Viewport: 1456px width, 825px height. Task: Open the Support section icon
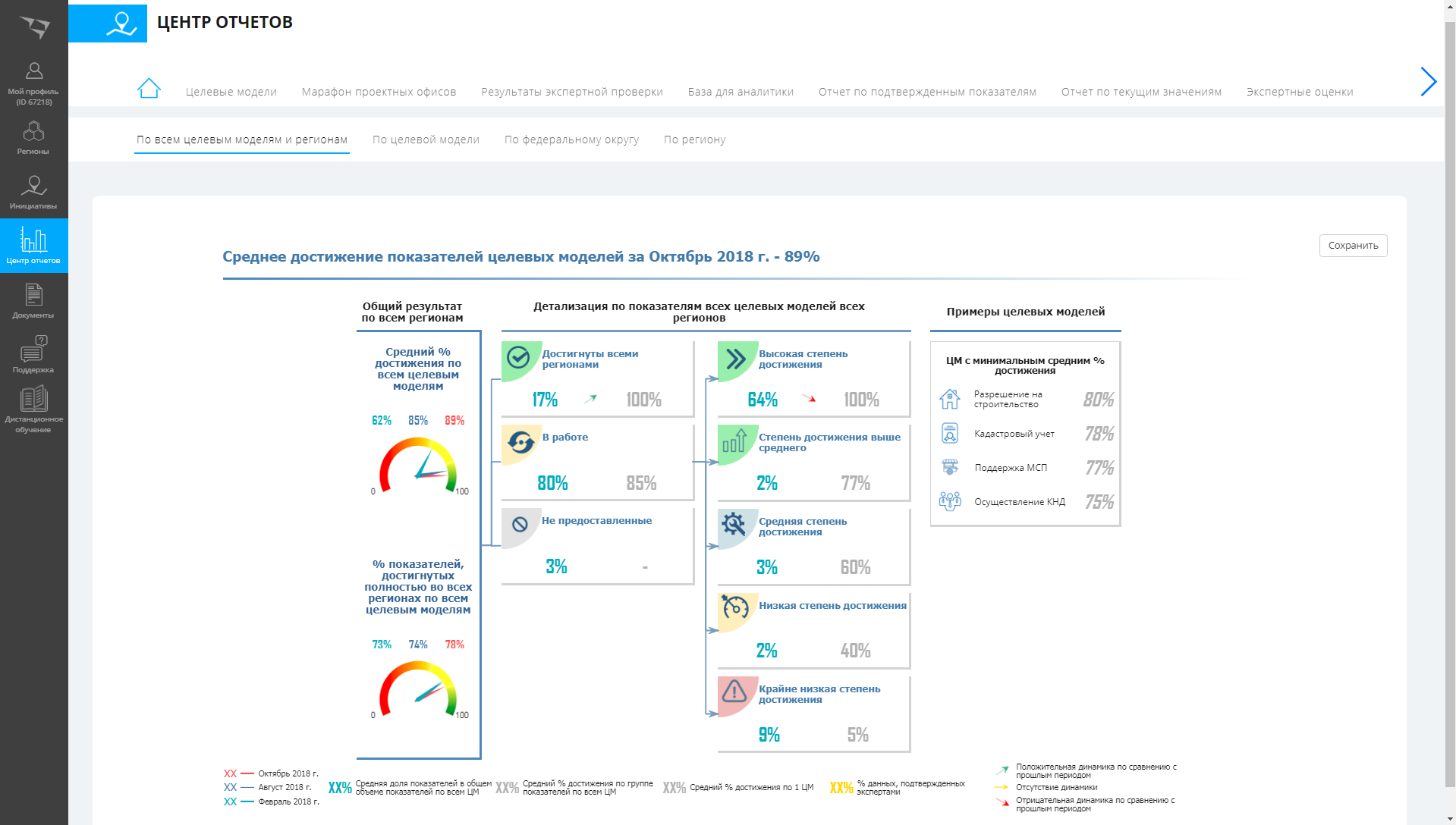[x=33, y=355]
